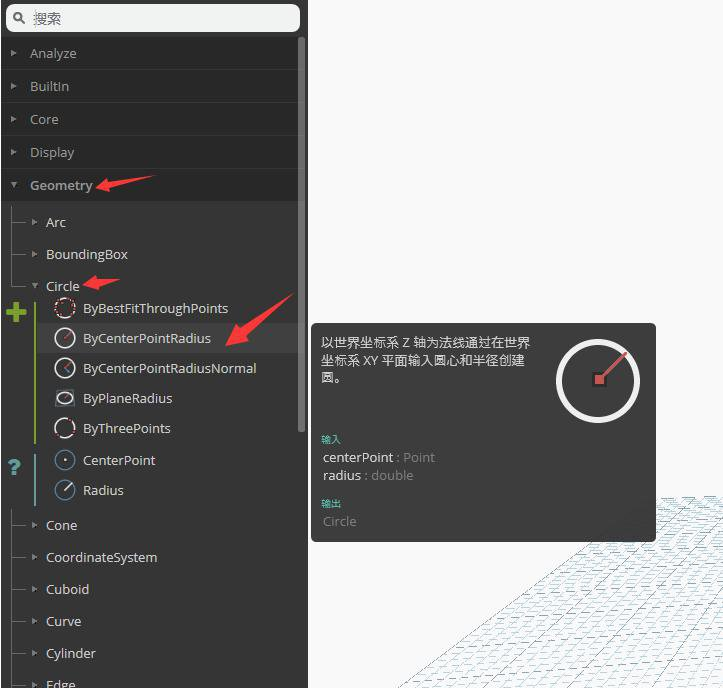Click the CenterPoint query node icon
The width and height of the screenshot is (723, 688).
pos(65,460)
